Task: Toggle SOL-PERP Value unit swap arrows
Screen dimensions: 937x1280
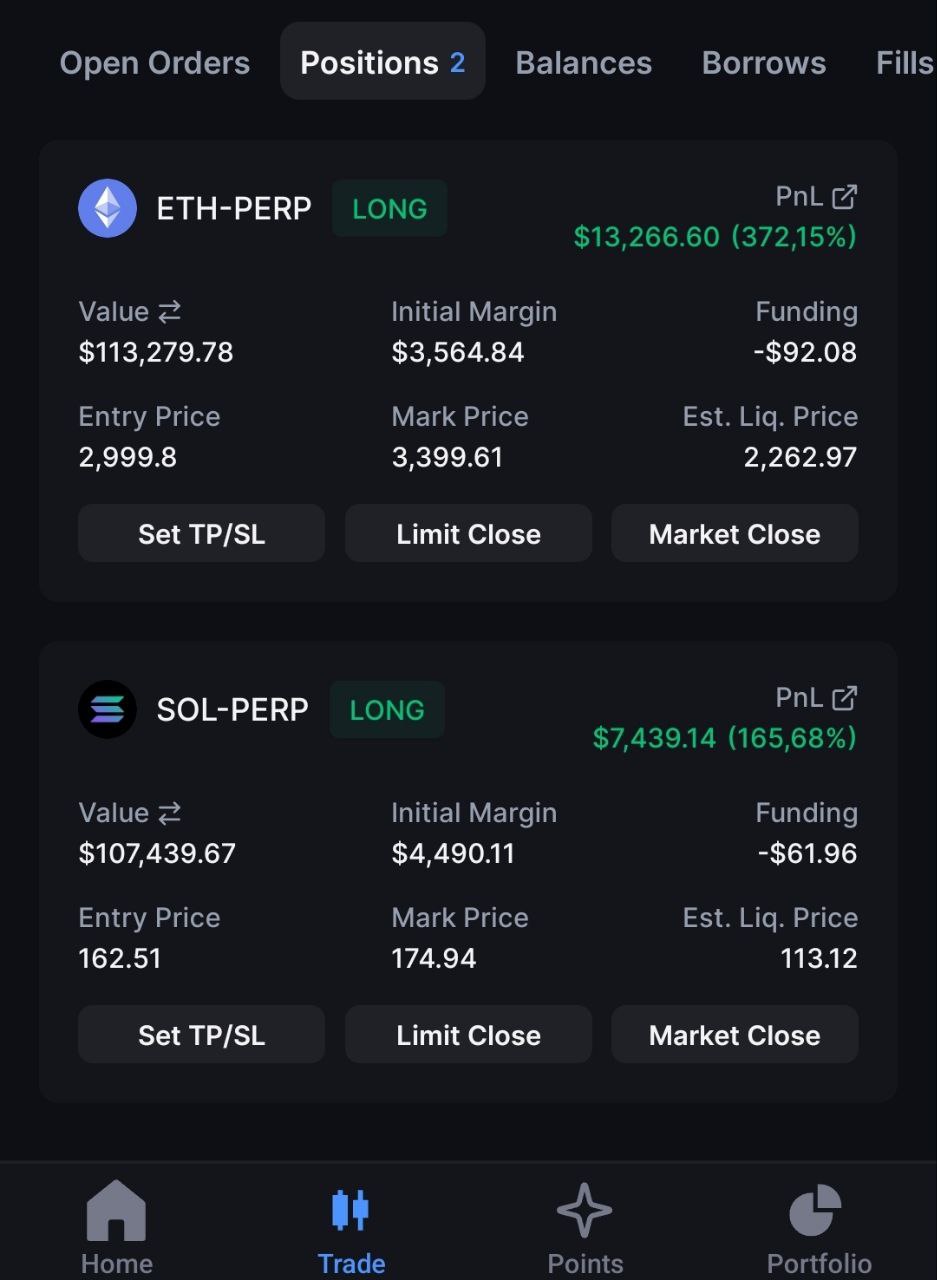Action: click(169, 813)
